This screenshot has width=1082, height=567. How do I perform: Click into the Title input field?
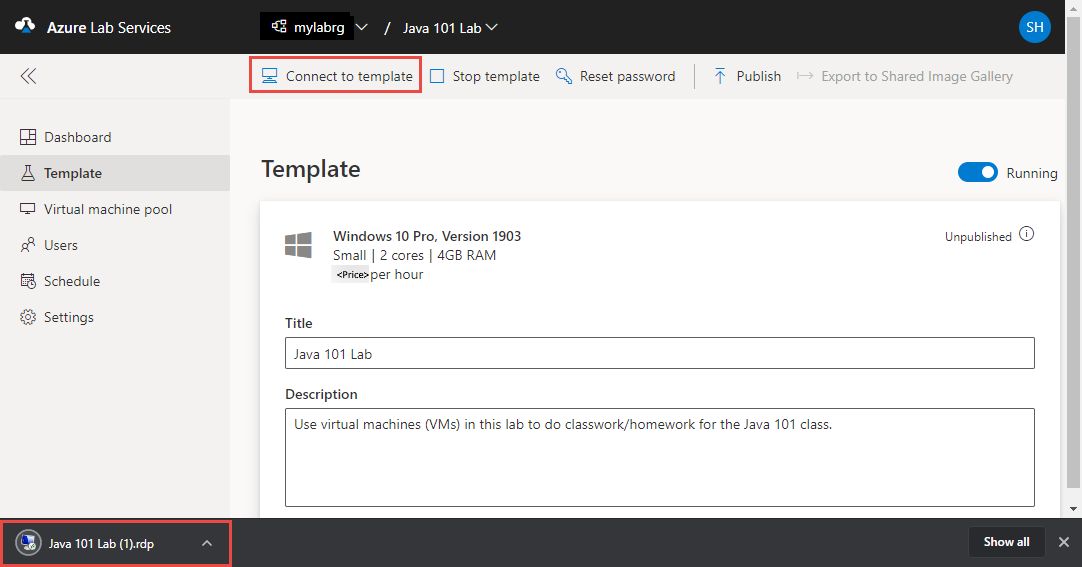click(660, 353)
